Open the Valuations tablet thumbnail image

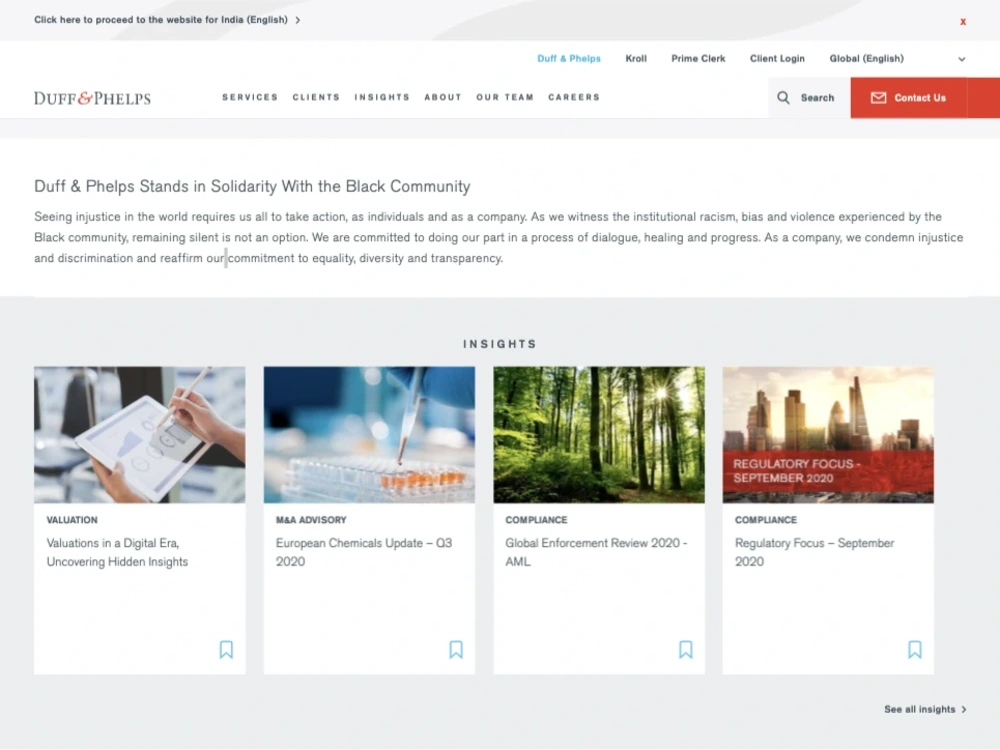140,434
